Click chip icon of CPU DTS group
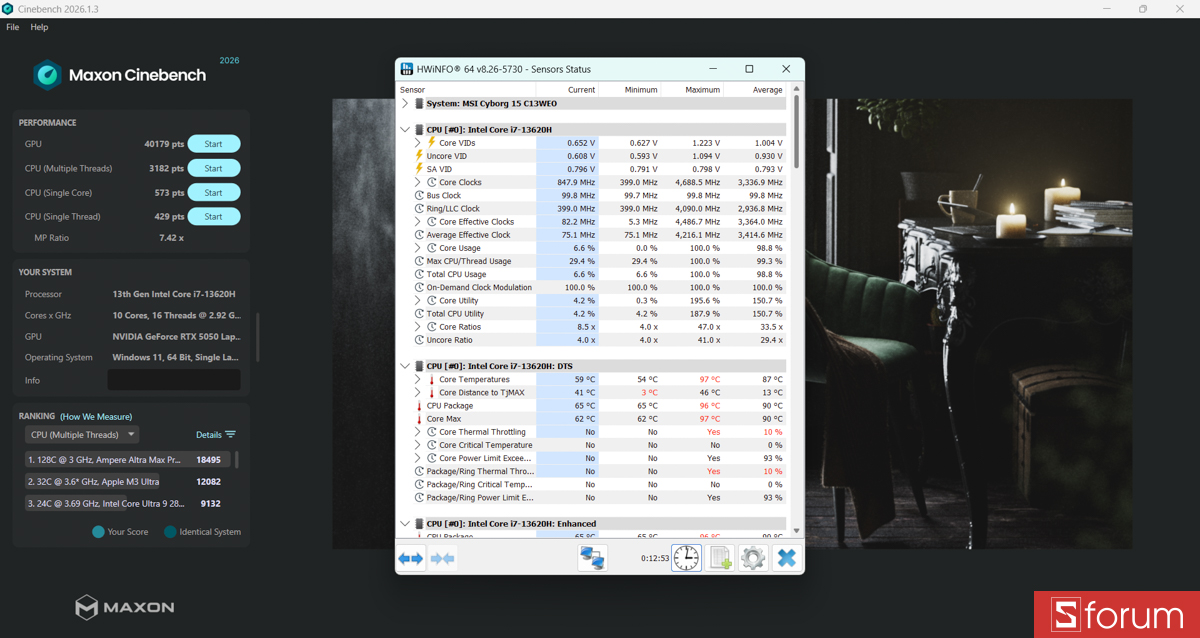The width and height of the screenshot is (1200, 638). click(419, 366)
